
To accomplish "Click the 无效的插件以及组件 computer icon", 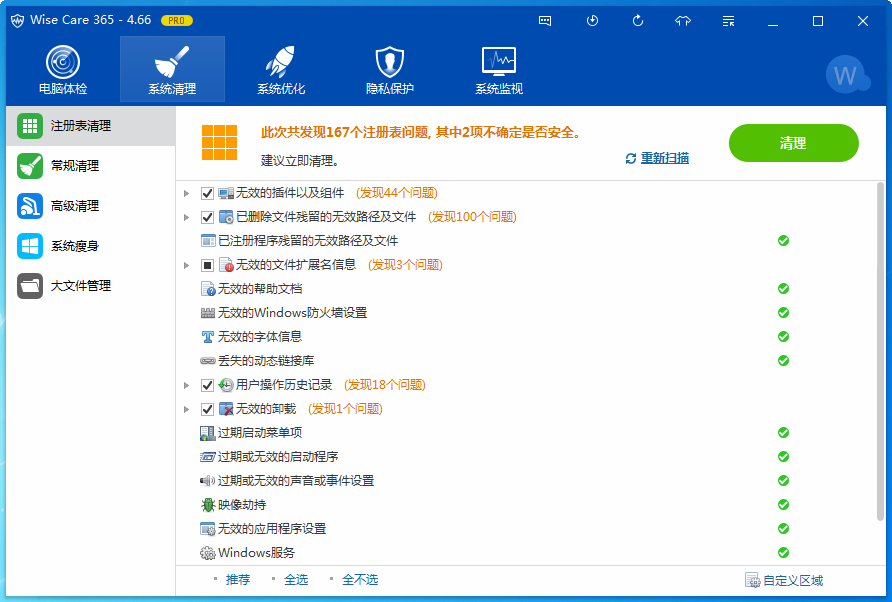I will click(x=226, y=193).
